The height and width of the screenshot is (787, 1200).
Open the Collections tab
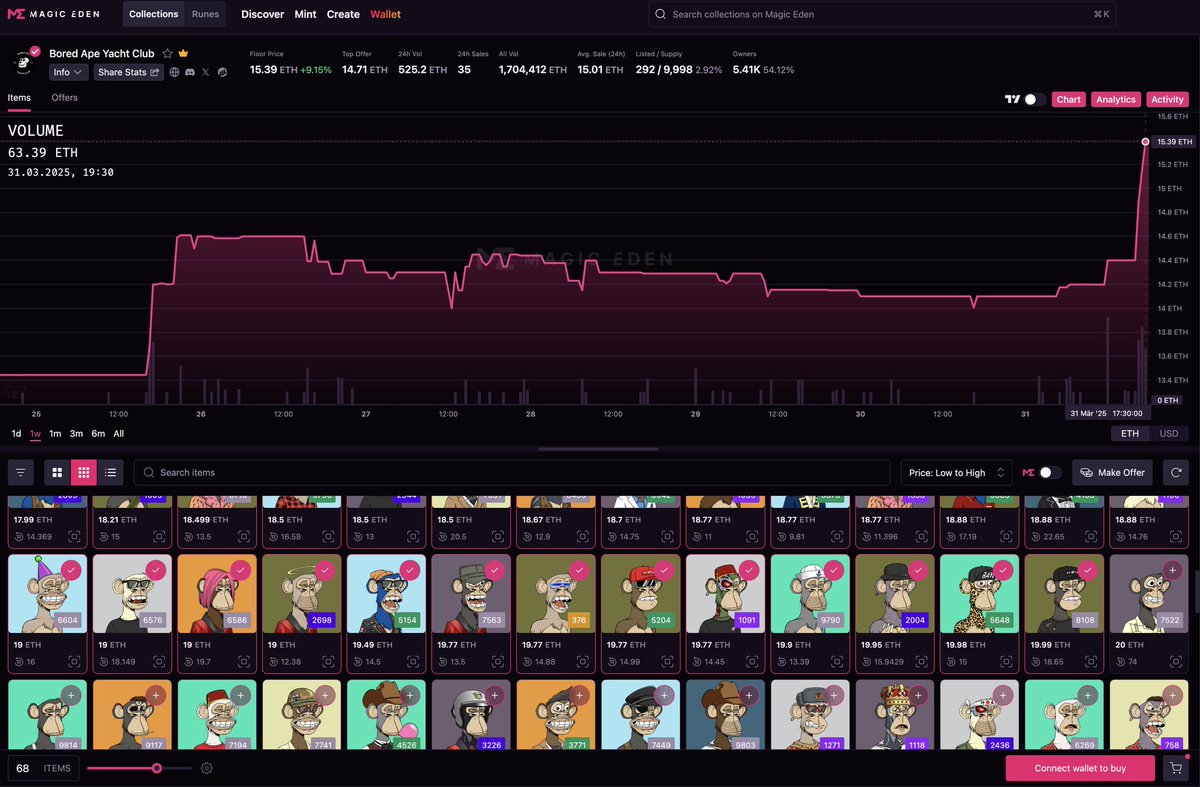(x=154, y=14)
